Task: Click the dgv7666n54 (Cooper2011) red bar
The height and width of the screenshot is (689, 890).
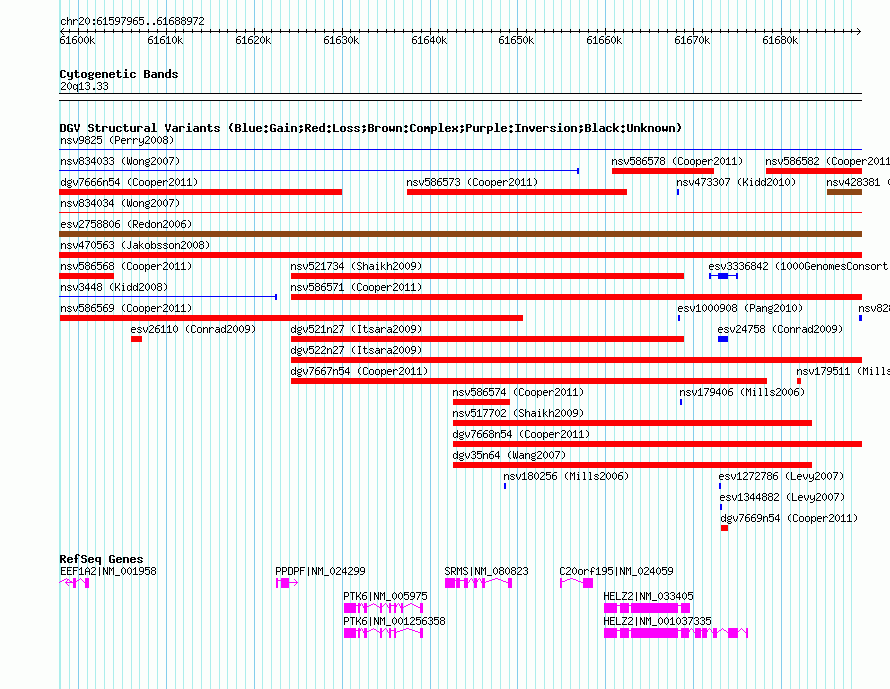Action: (201, 192)
